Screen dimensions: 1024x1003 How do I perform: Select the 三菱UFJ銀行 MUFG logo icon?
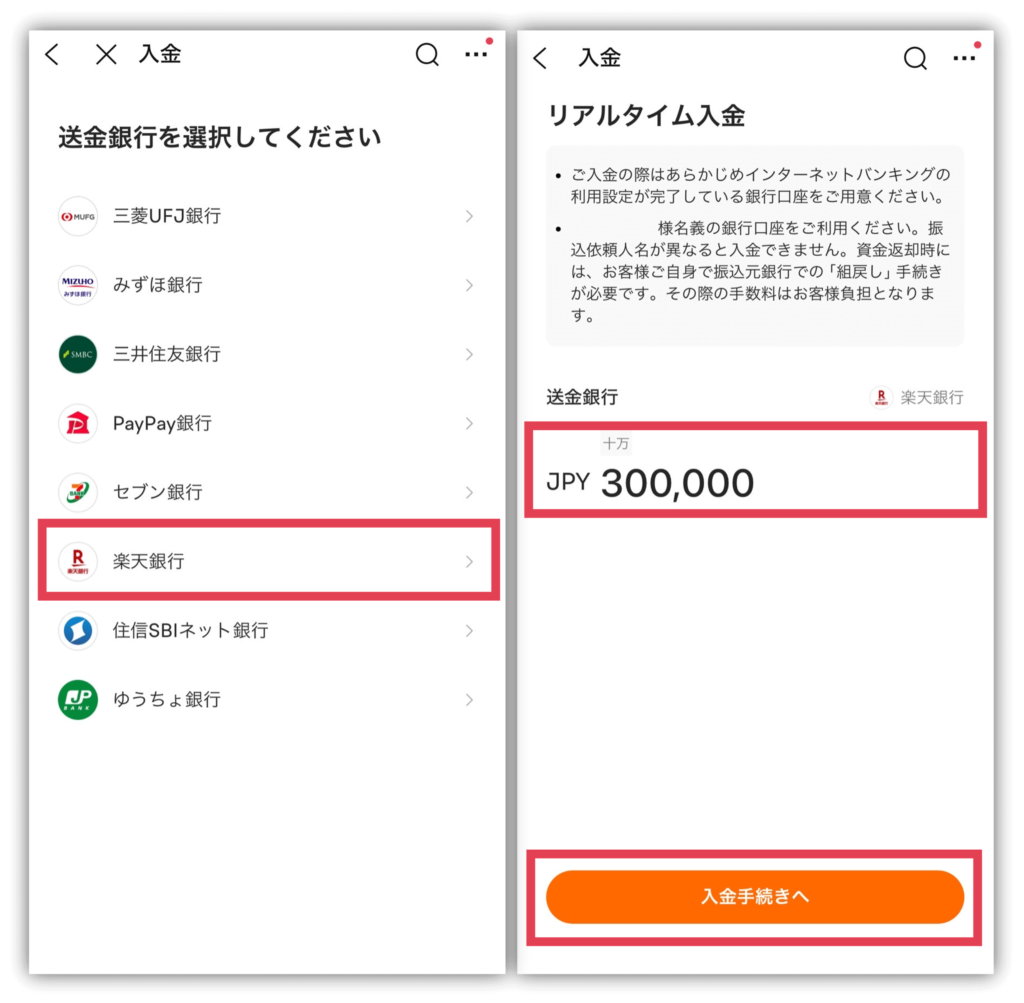pos(78,216)
